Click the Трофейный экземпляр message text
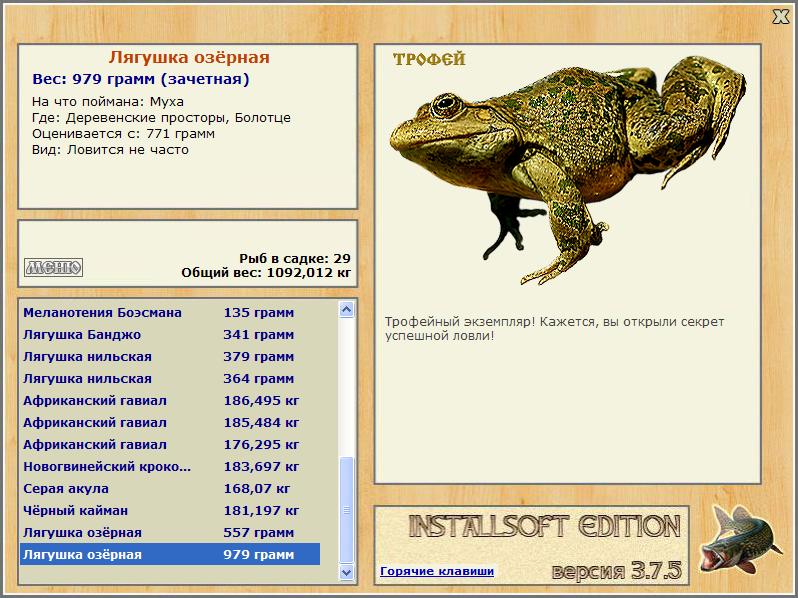This screenshot has height=598, width=798. 554,329
